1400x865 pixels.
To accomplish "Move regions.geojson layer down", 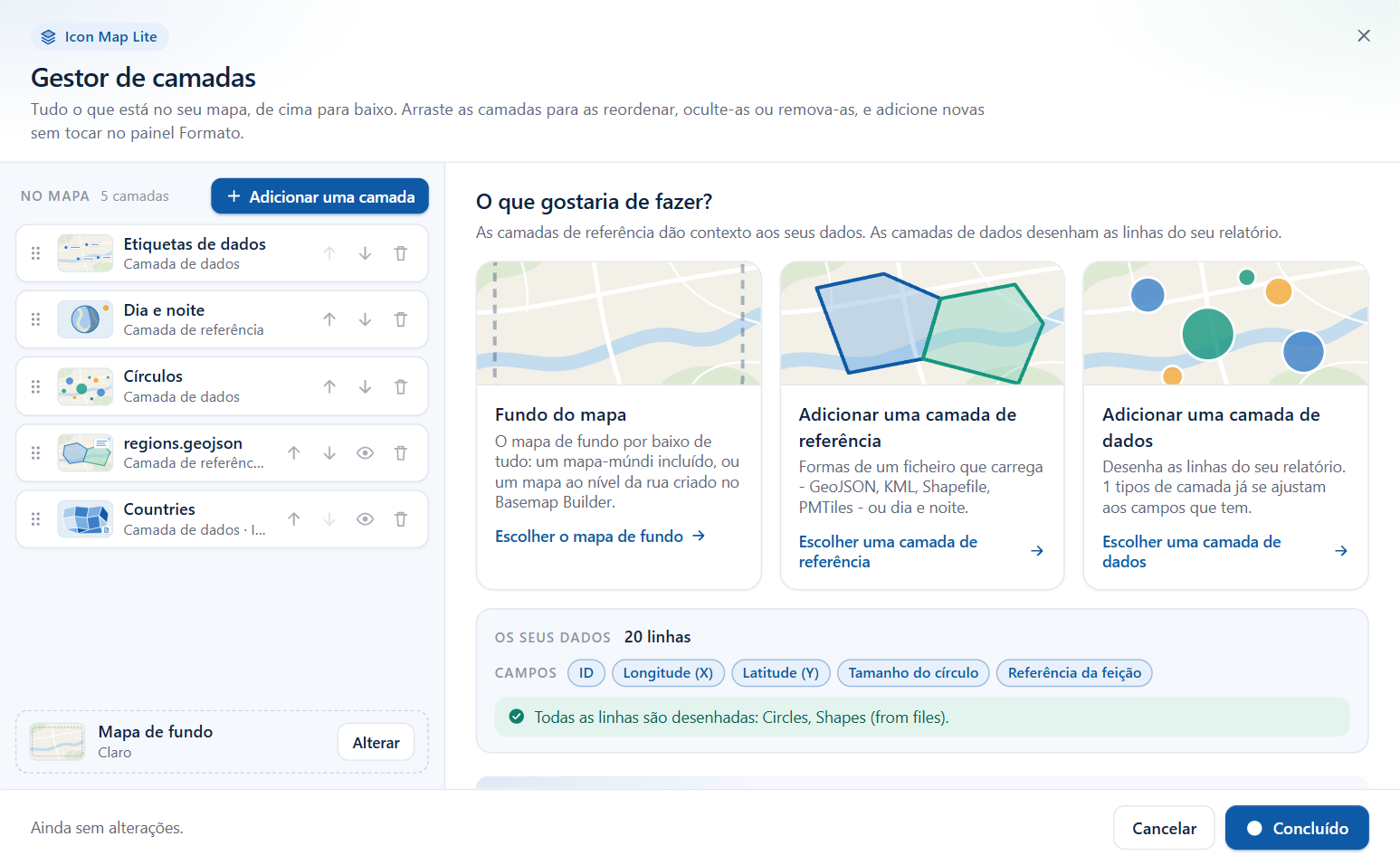I will (x=329, y=452).
